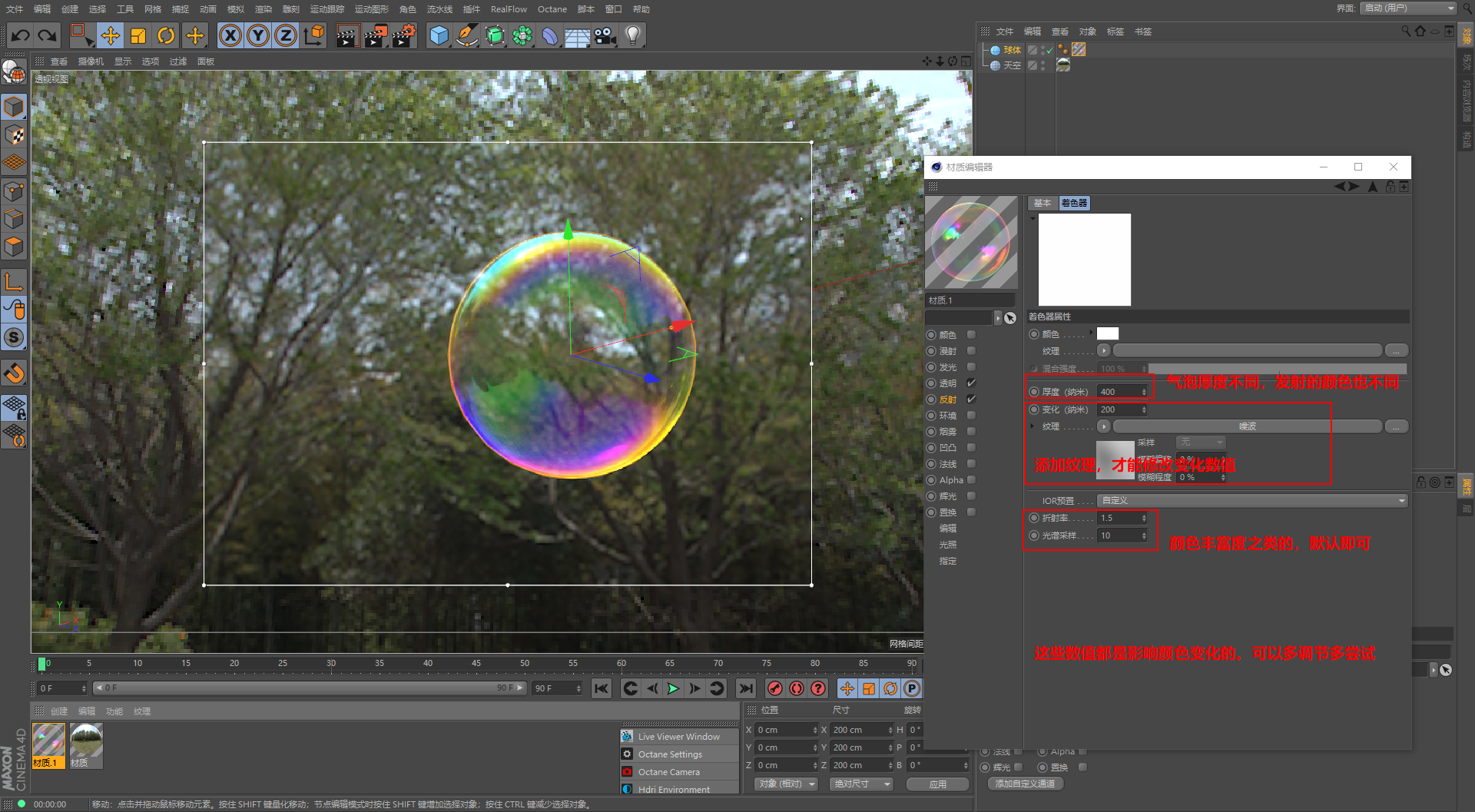1475x812 pixels.
Task: Go to end of animation
Action: click(745, 688)
